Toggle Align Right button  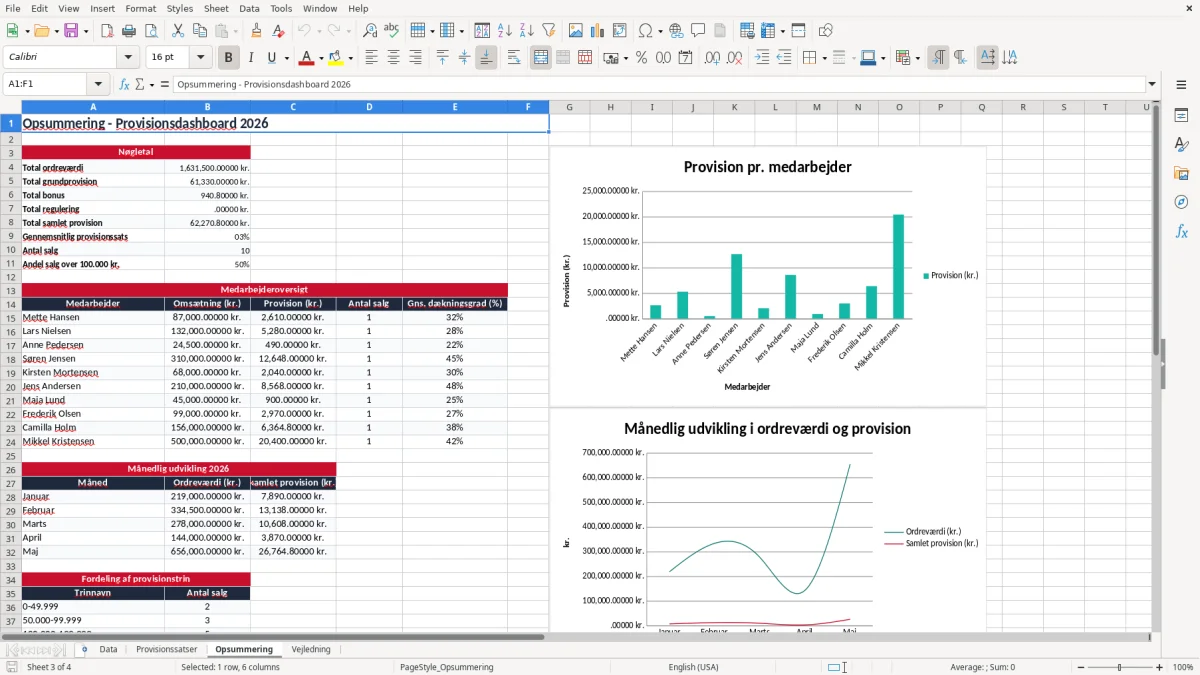click(415, 58)
